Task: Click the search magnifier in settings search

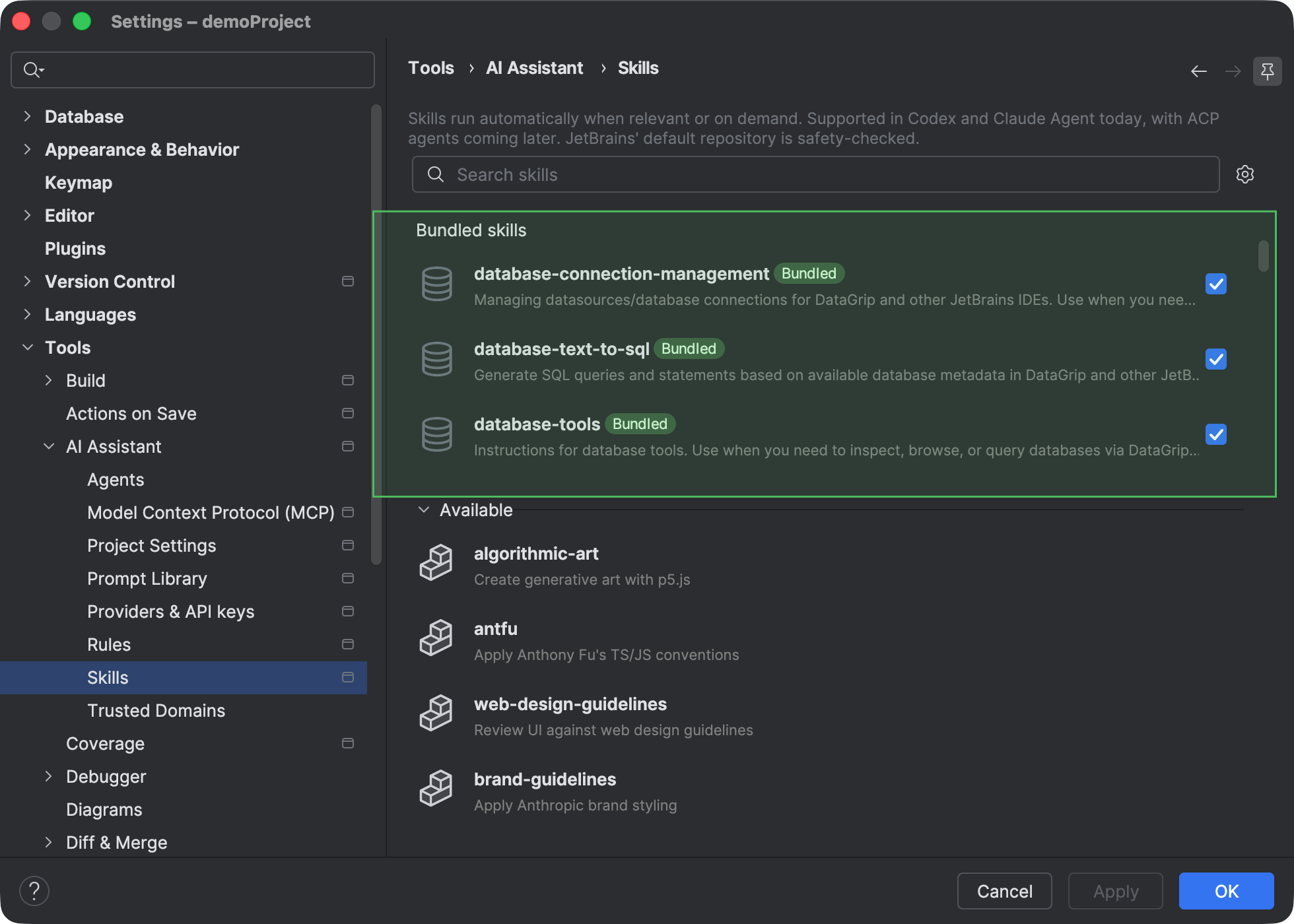Action: (x=33, y=69)
